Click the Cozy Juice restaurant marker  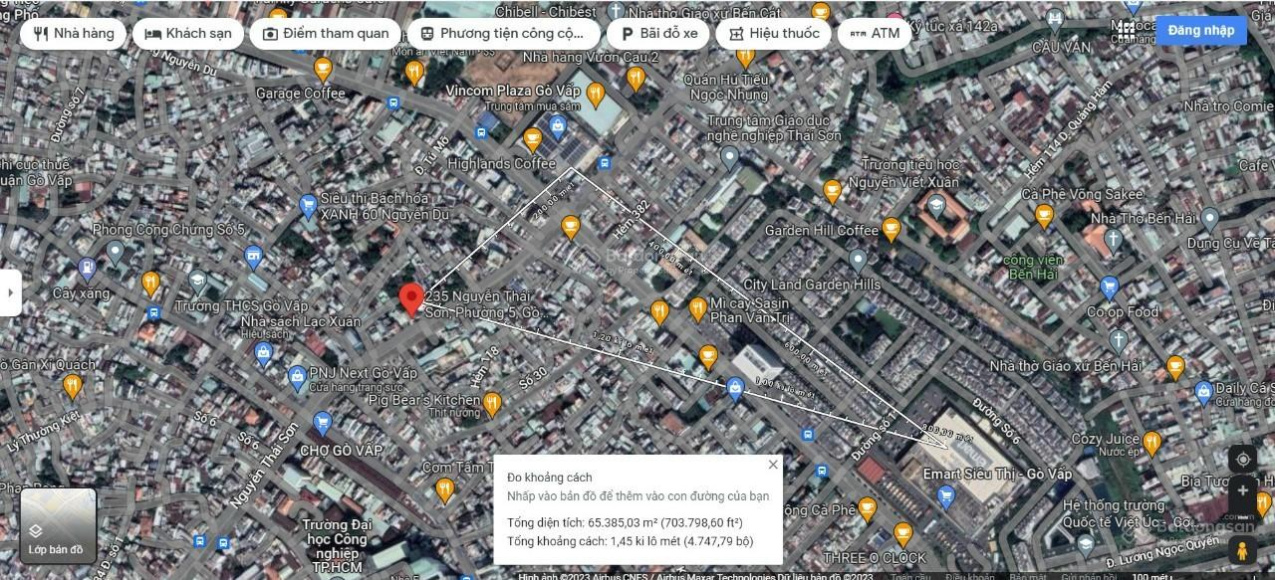tap(1151, 442)
